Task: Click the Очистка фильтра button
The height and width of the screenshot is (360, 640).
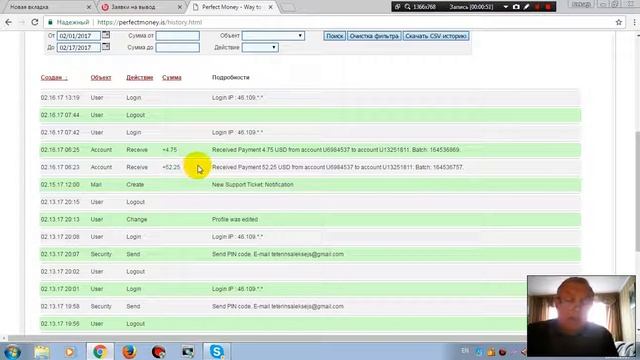Action: click(374, 36)
